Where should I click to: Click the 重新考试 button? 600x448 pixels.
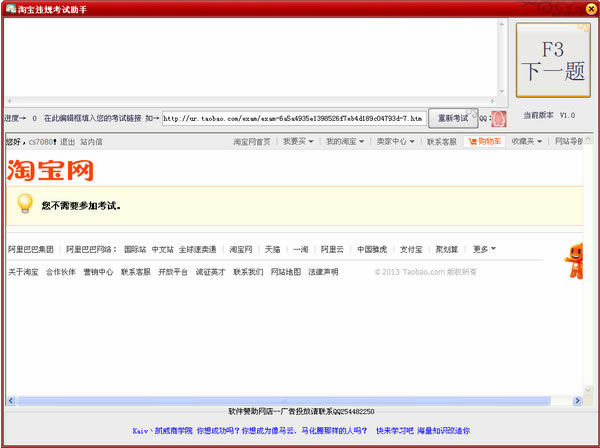coord(453,118)
